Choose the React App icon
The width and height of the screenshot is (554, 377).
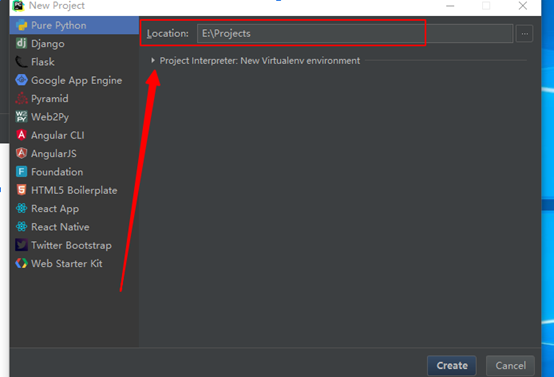click(x=22, y=208)
